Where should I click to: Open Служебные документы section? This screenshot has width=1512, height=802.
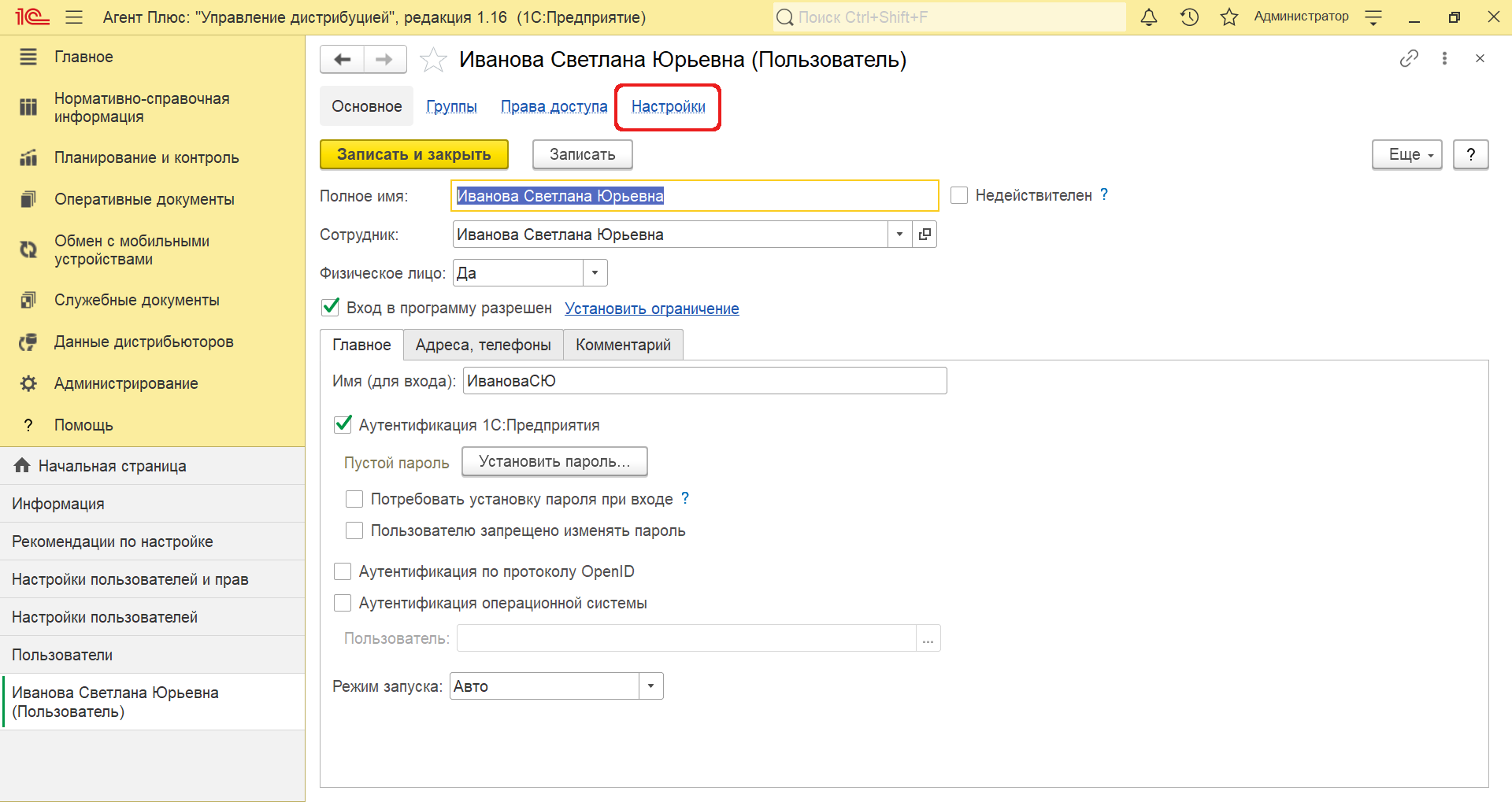coord(152,300)
